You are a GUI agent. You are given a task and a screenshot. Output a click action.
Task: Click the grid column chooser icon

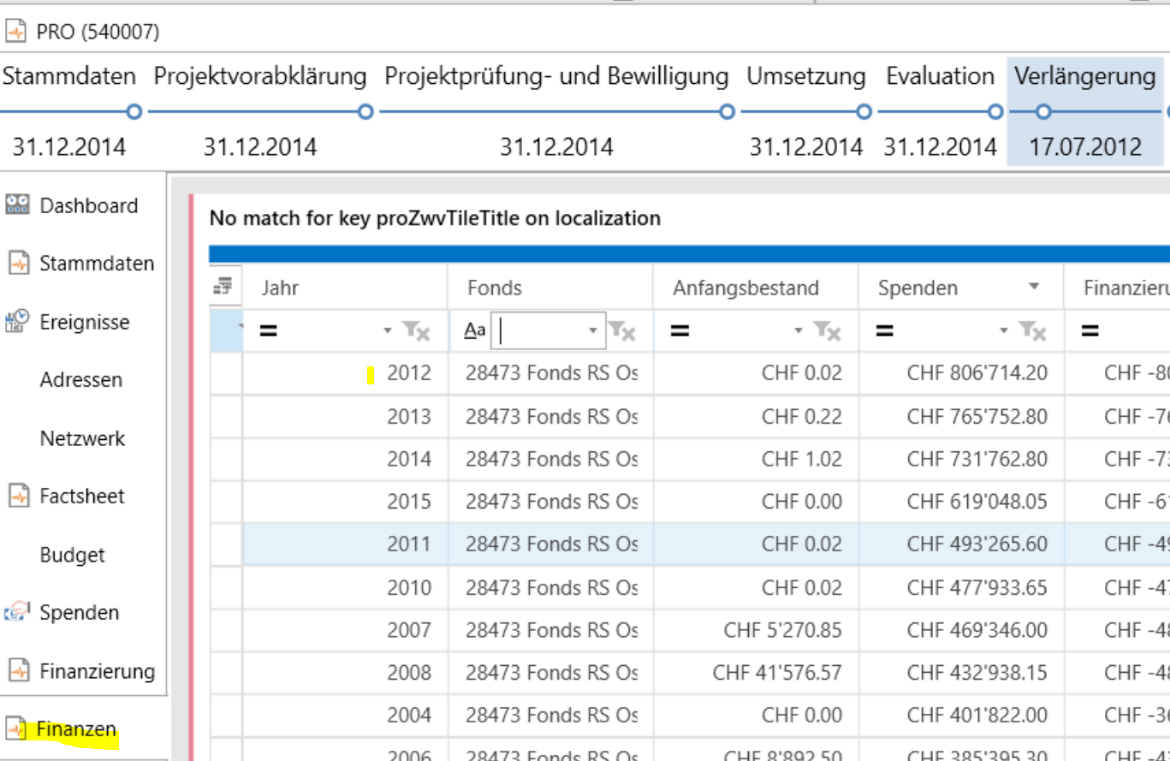pyautogui.click(x=223, y=288)
